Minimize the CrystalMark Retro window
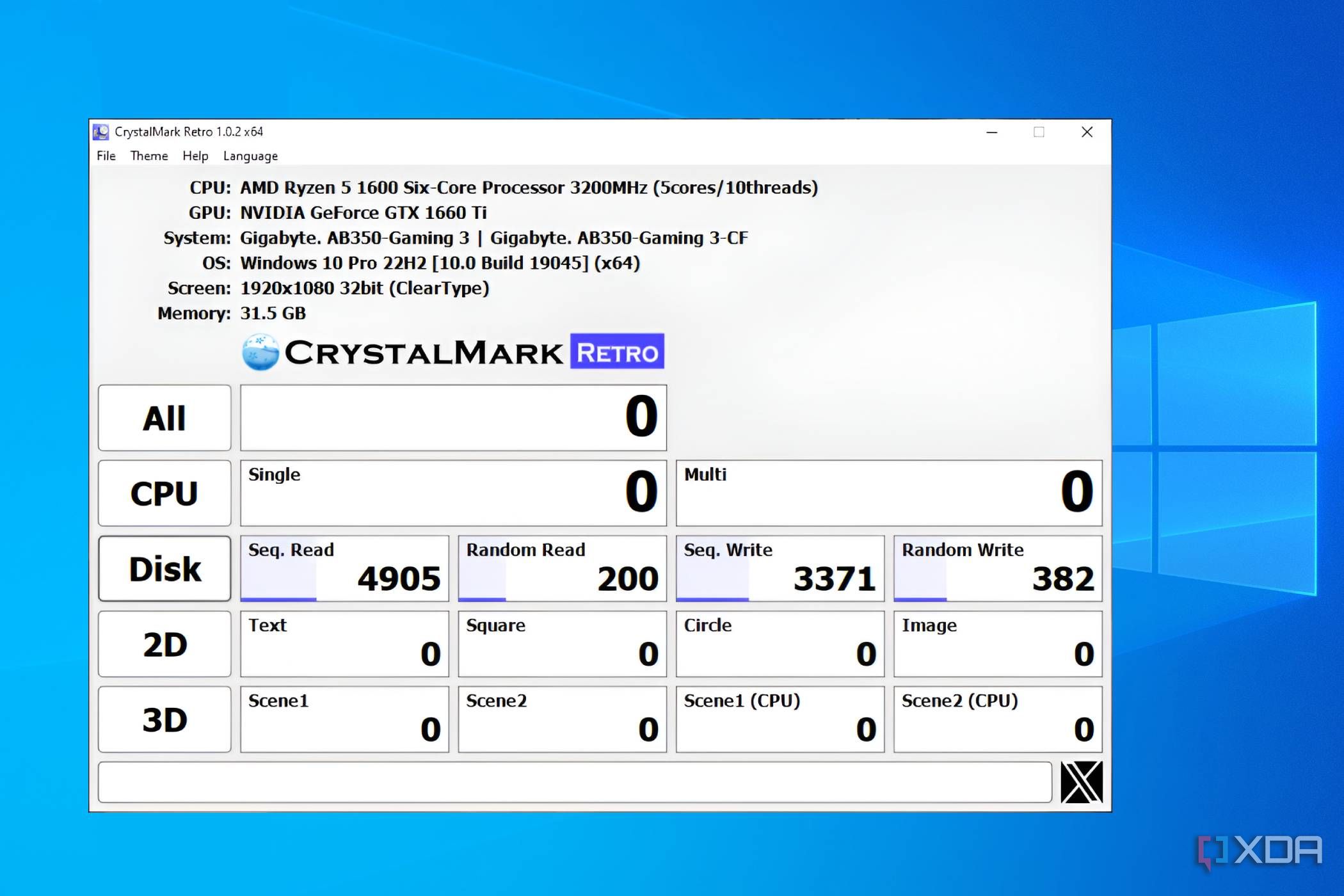The height and width of the screenshot is (896, 1344). [x=992, y=132]
